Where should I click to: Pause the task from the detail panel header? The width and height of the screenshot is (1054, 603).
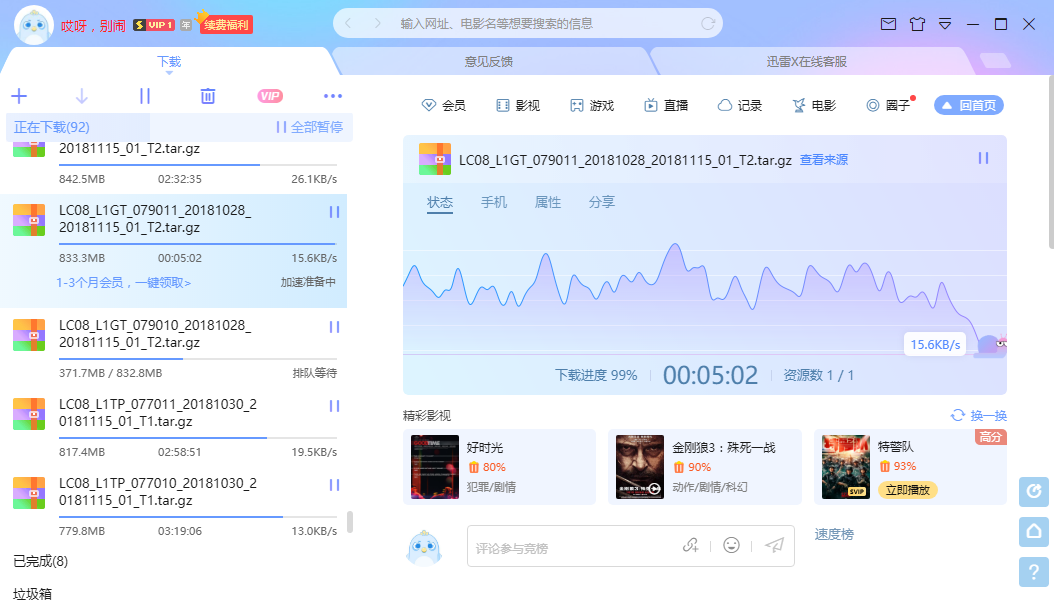click(x=982, y=158)
